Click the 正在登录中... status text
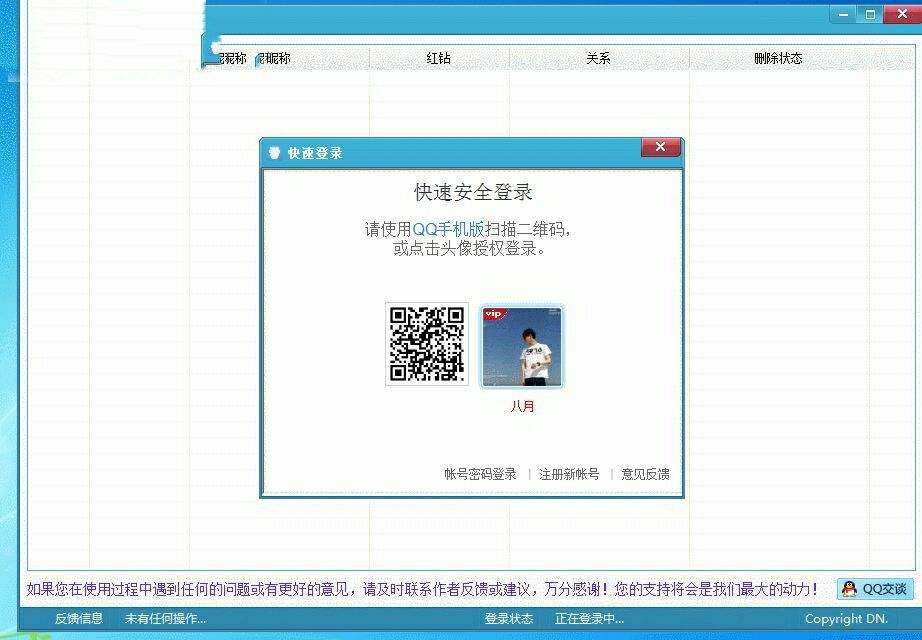 (589, 618)
